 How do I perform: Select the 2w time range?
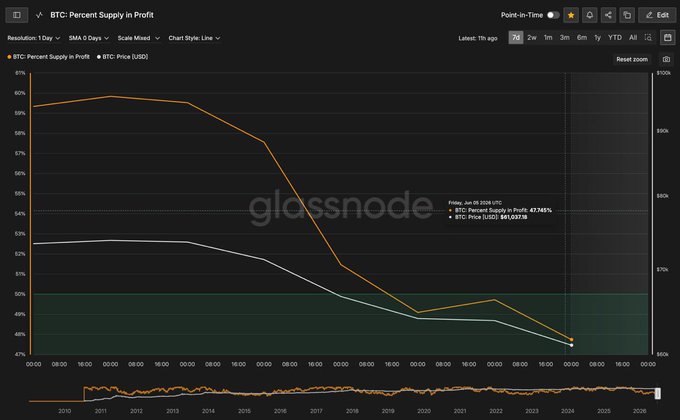(532, 38)
